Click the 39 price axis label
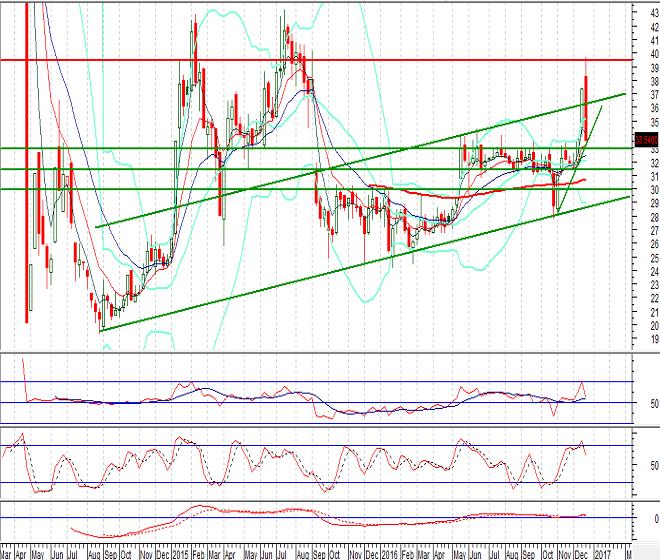The image size is (660, 560). click(655, 68)
